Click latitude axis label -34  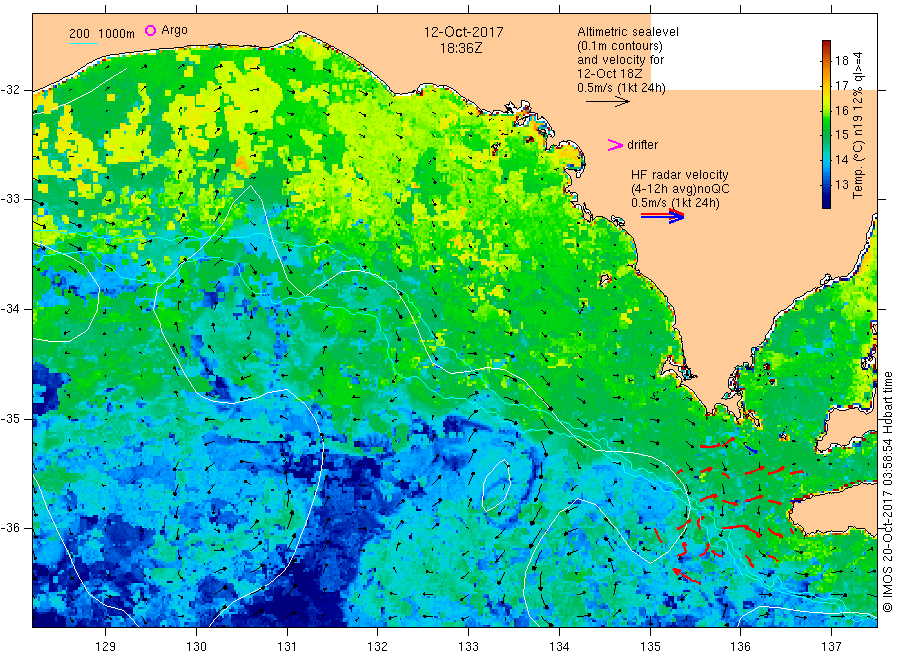click(11, 309)
